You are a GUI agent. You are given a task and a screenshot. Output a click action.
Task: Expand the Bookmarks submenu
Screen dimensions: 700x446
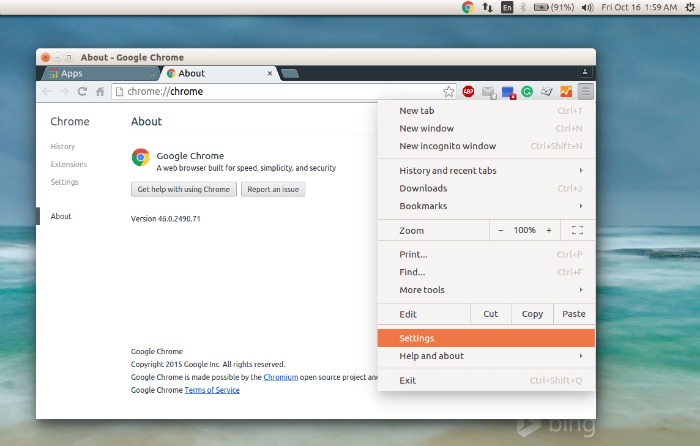[x=486, y=206]
